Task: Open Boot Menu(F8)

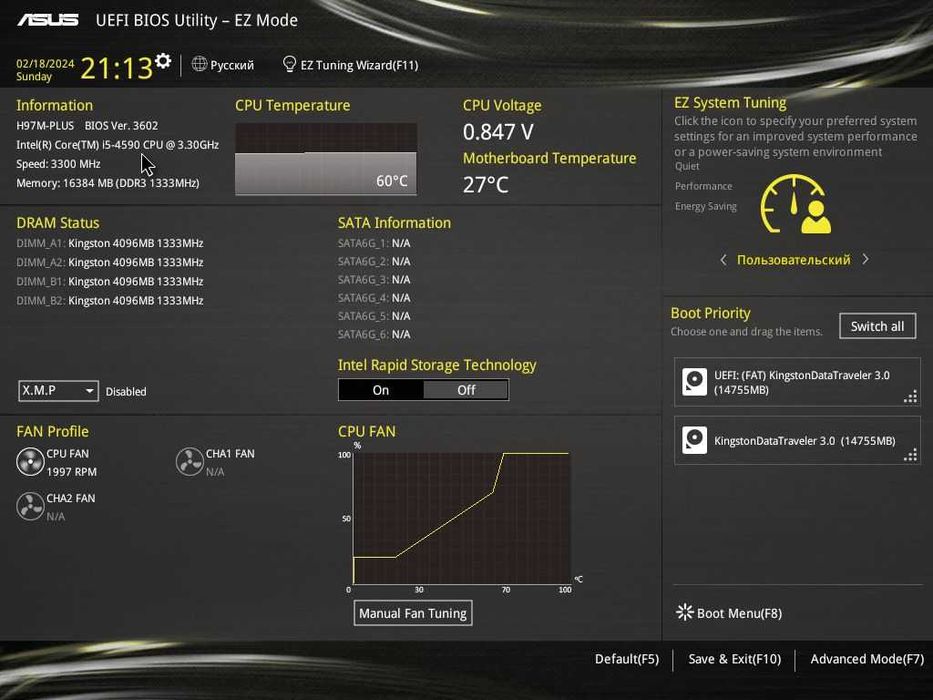Action: click(x=739, y=613)
